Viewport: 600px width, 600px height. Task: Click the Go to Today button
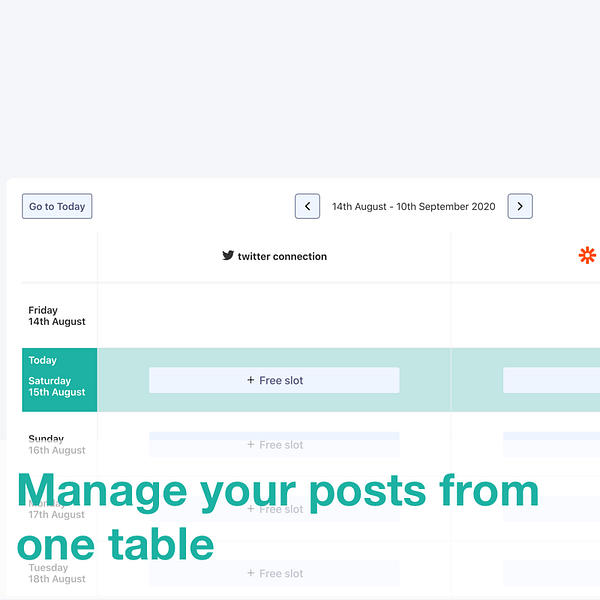(57, 206)
